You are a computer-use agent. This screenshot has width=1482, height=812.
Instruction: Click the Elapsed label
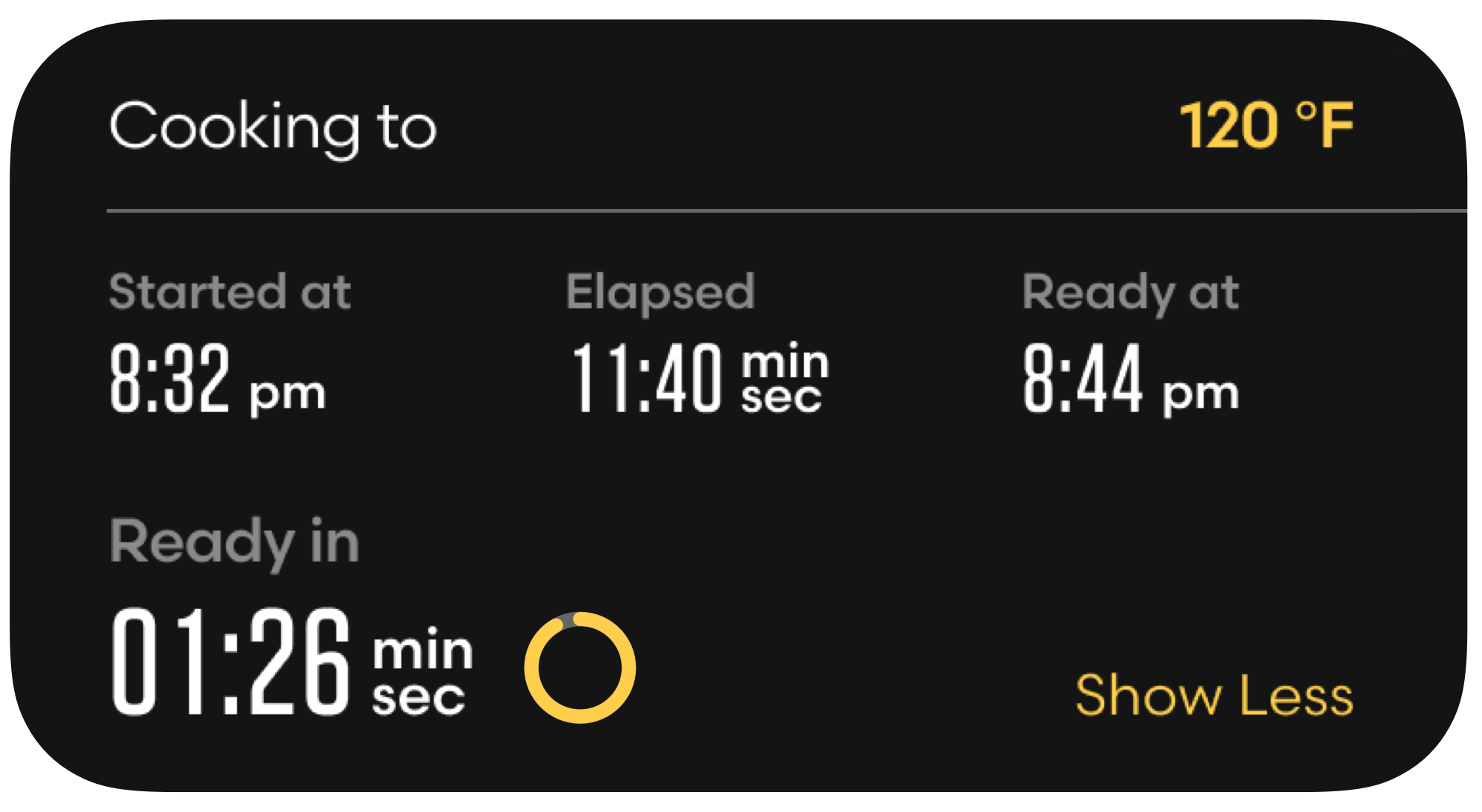point(660,292)
